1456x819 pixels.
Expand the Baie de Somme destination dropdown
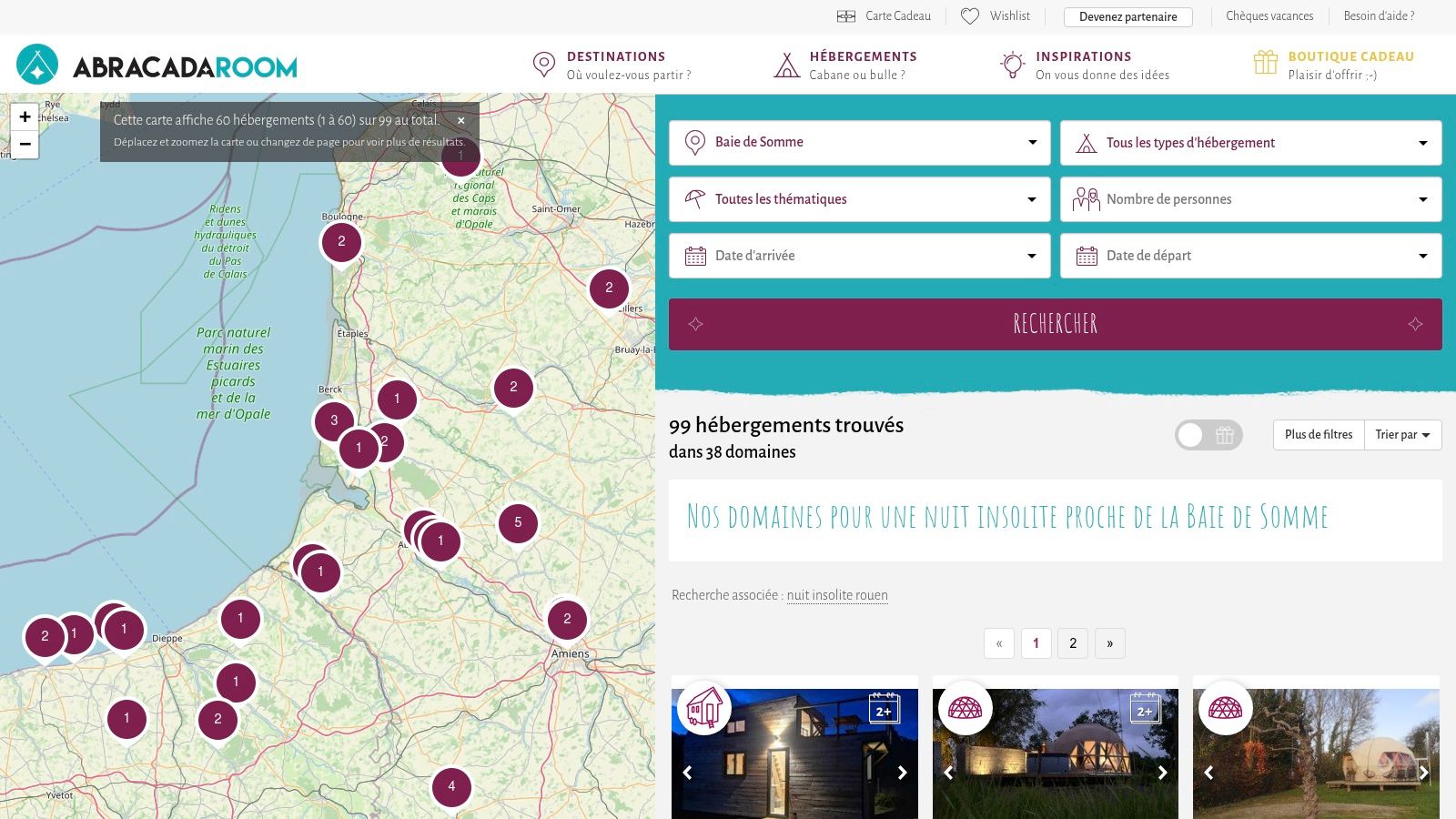[859, 143]
